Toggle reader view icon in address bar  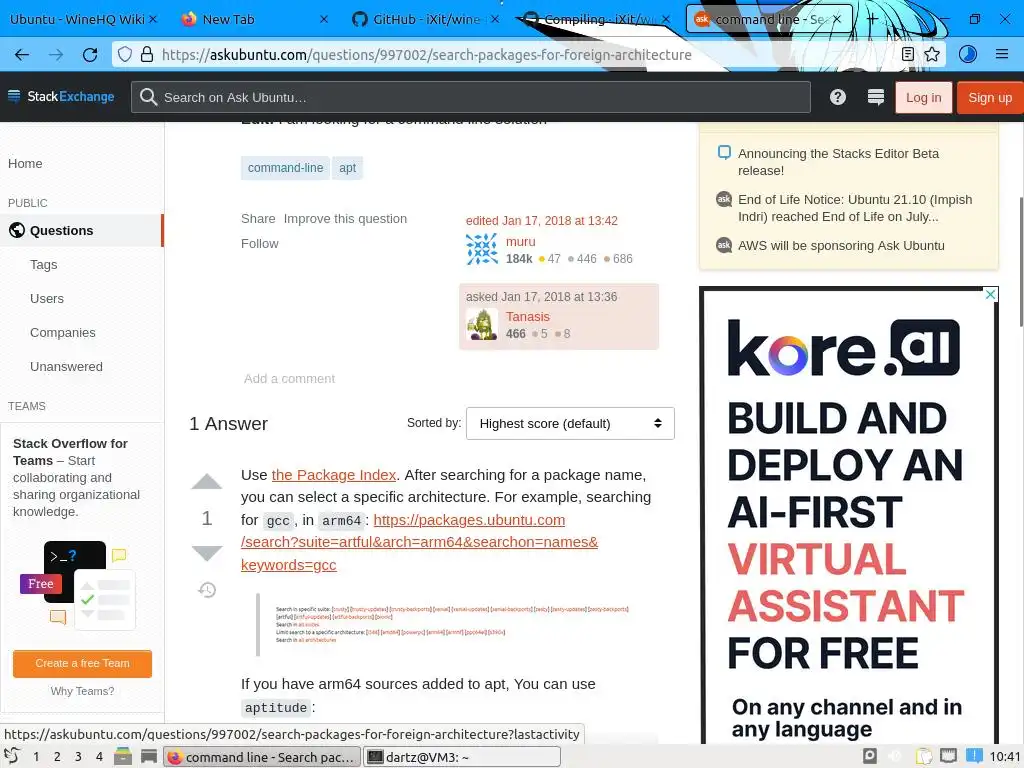click(908, 54)
